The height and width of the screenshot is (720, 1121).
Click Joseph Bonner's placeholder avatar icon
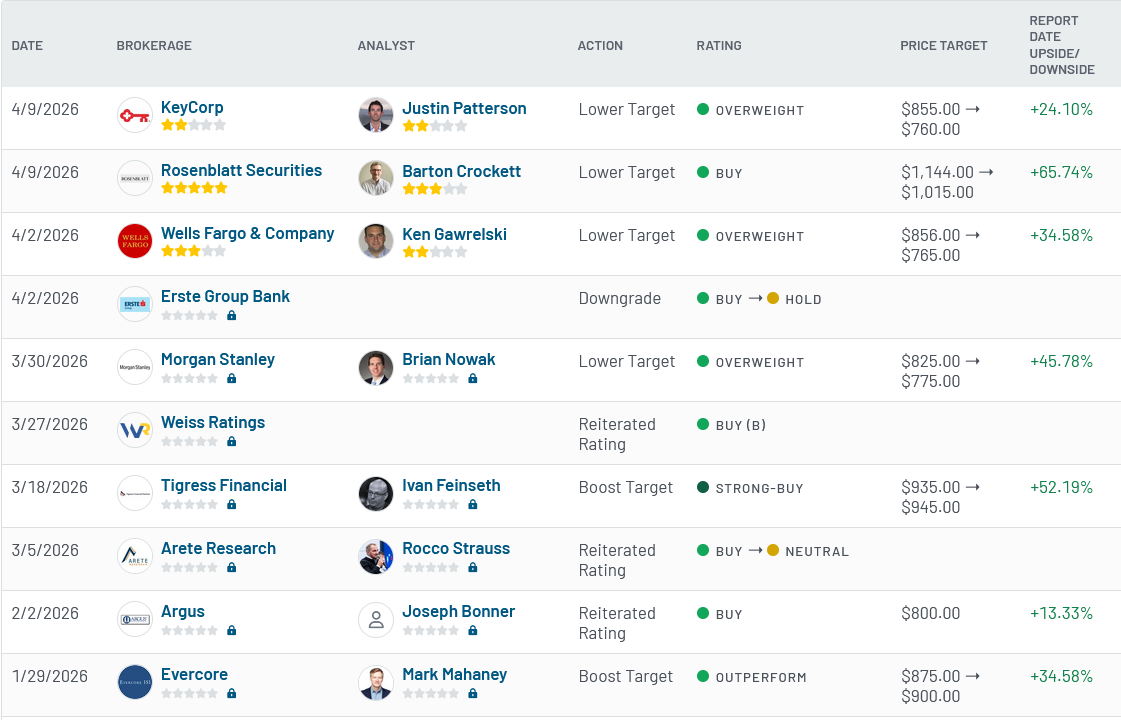pyautogui.click(x=375, y=618)
